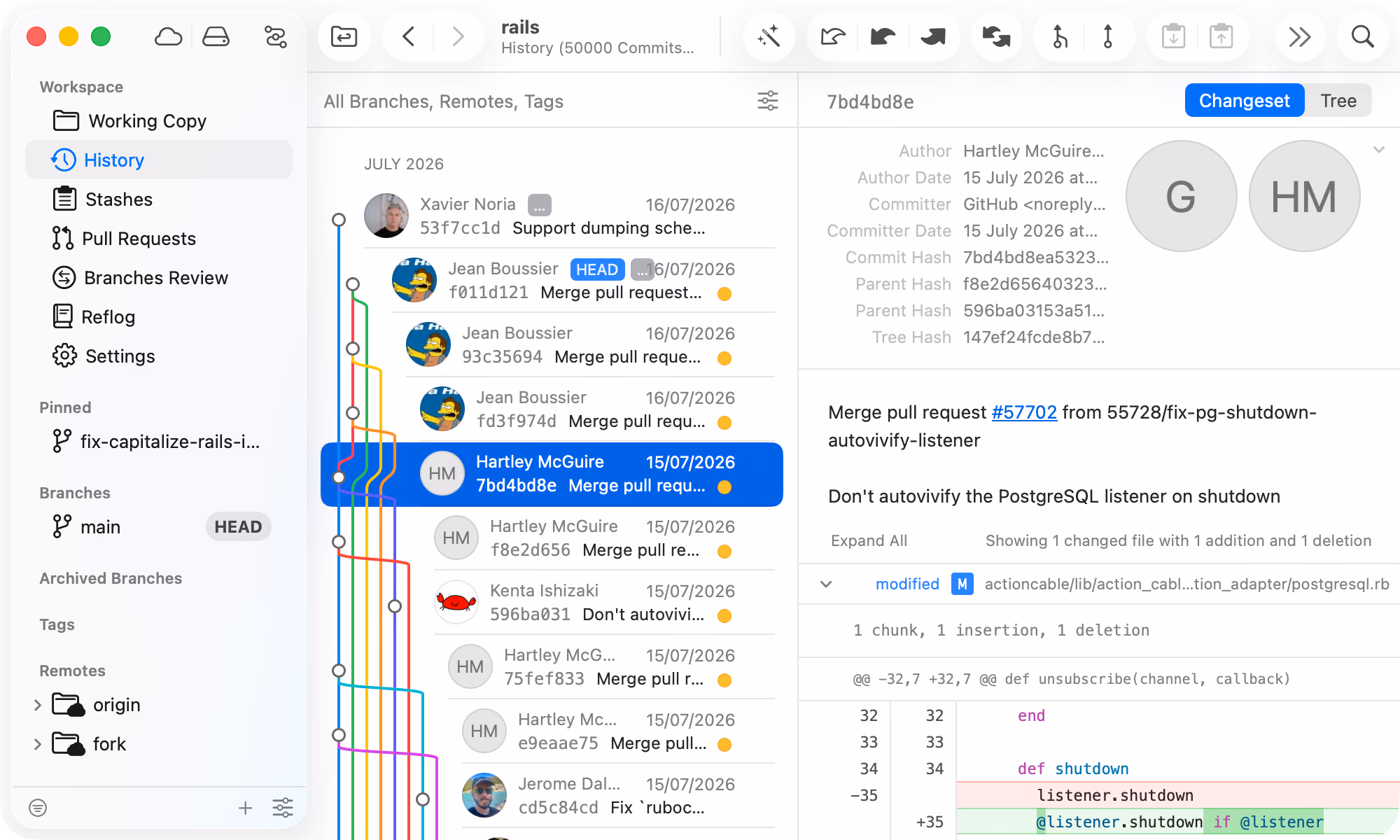Click the Apply Stash icon
This screenshot has width=1400, height=840.
(x=1221, y=36)
